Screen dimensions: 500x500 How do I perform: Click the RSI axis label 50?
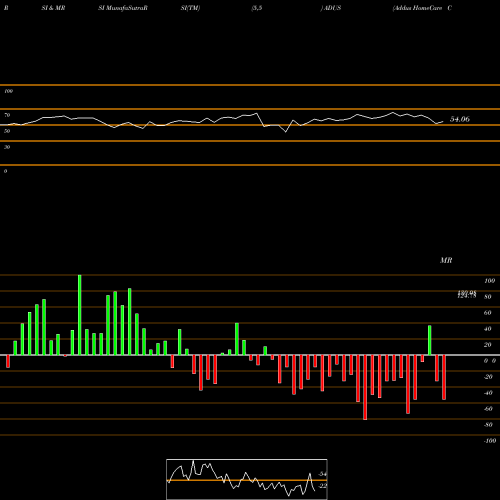coord(7,131)
